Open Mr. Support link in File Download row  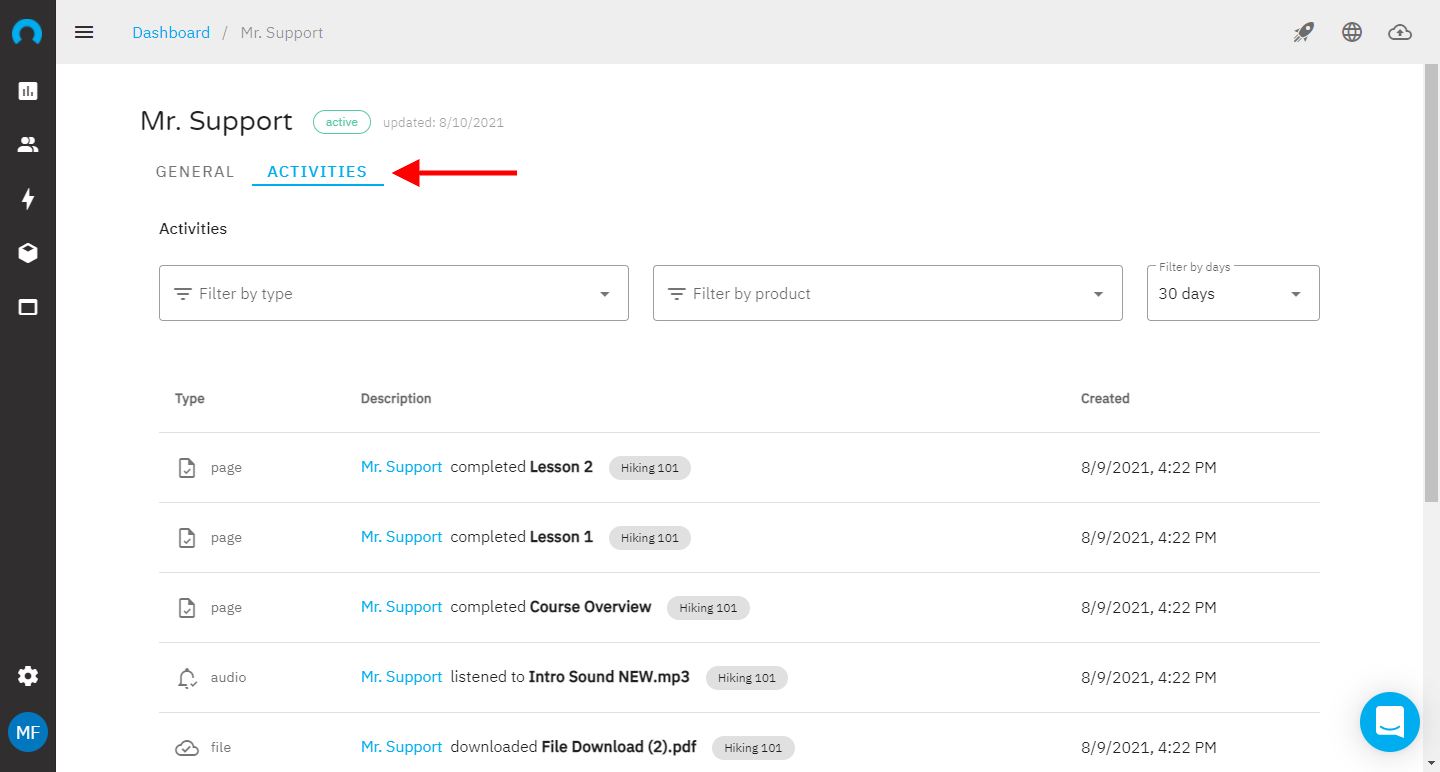pos(401,747)
